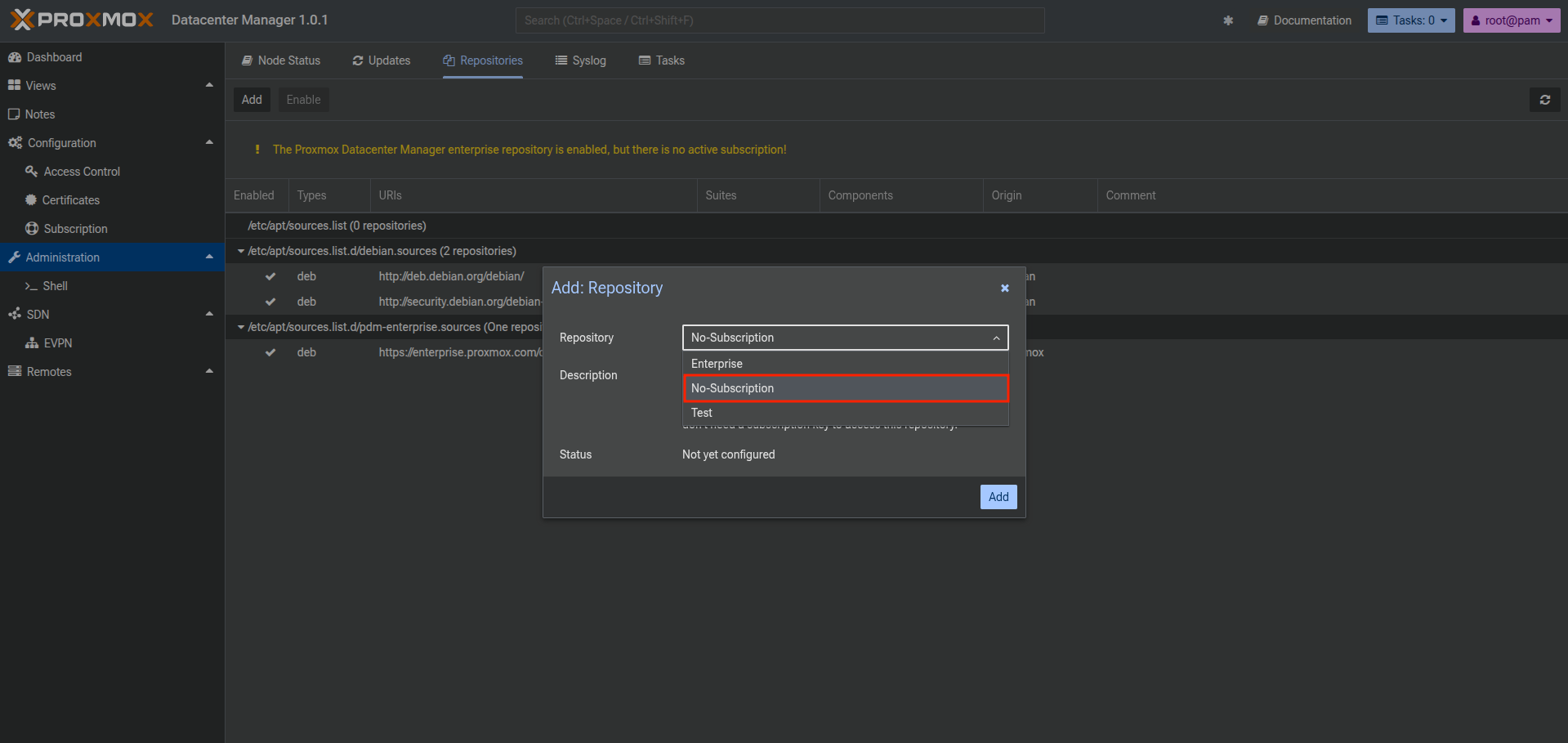
Task: Sort by the Types column header
Action: click(329, 195)
